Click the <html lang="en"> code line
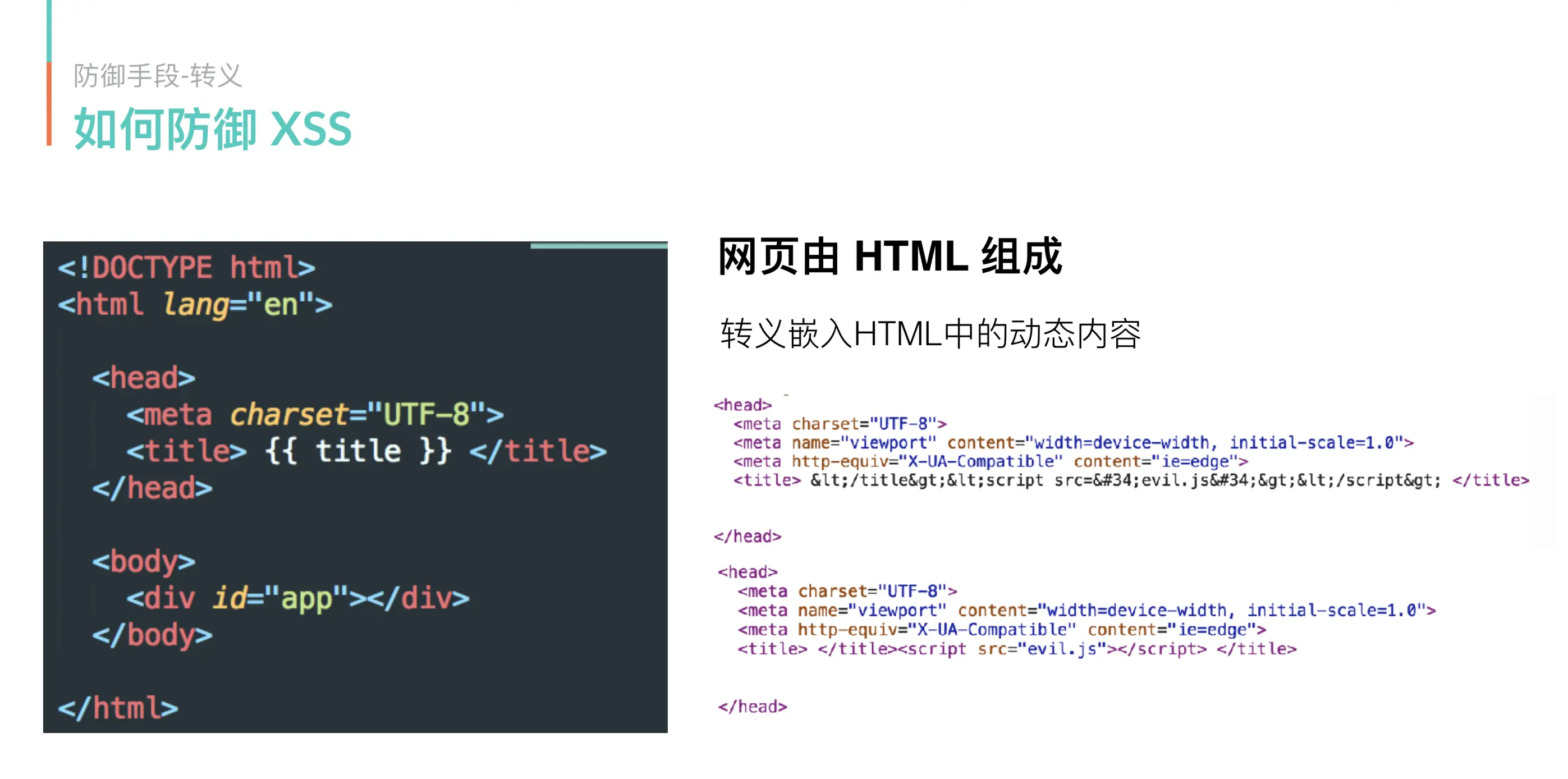The height and width of the screenshot is (779, 1568). pyautogui.click(x=195, y=304)
